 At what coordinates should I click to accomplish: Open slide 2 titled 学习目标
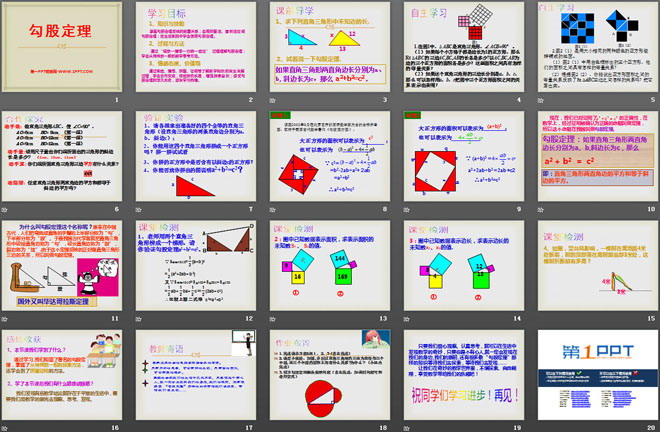[x=194, y=47]
